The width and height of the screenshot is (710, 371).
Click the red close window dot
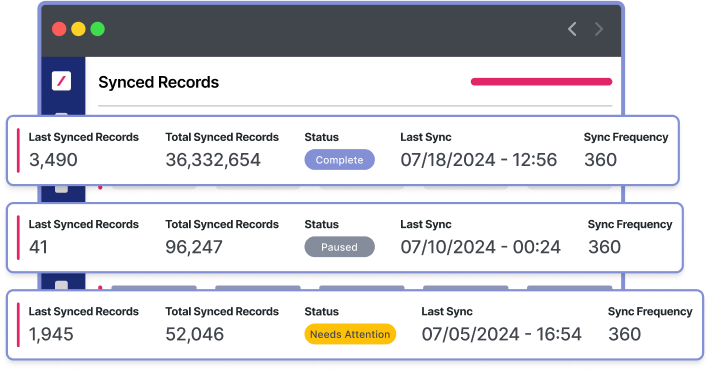point(59,29)
